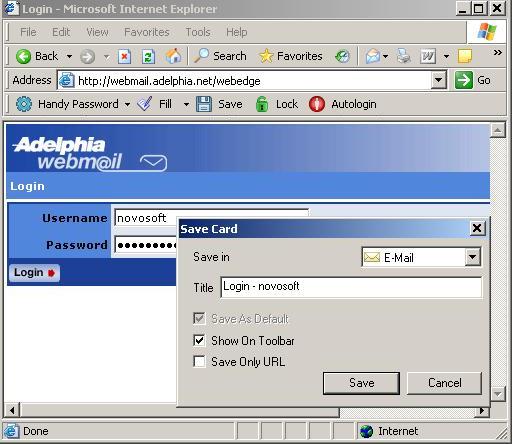The image size is (512, 444).
Task: Click the green Go arrow button
Action: 464,80
